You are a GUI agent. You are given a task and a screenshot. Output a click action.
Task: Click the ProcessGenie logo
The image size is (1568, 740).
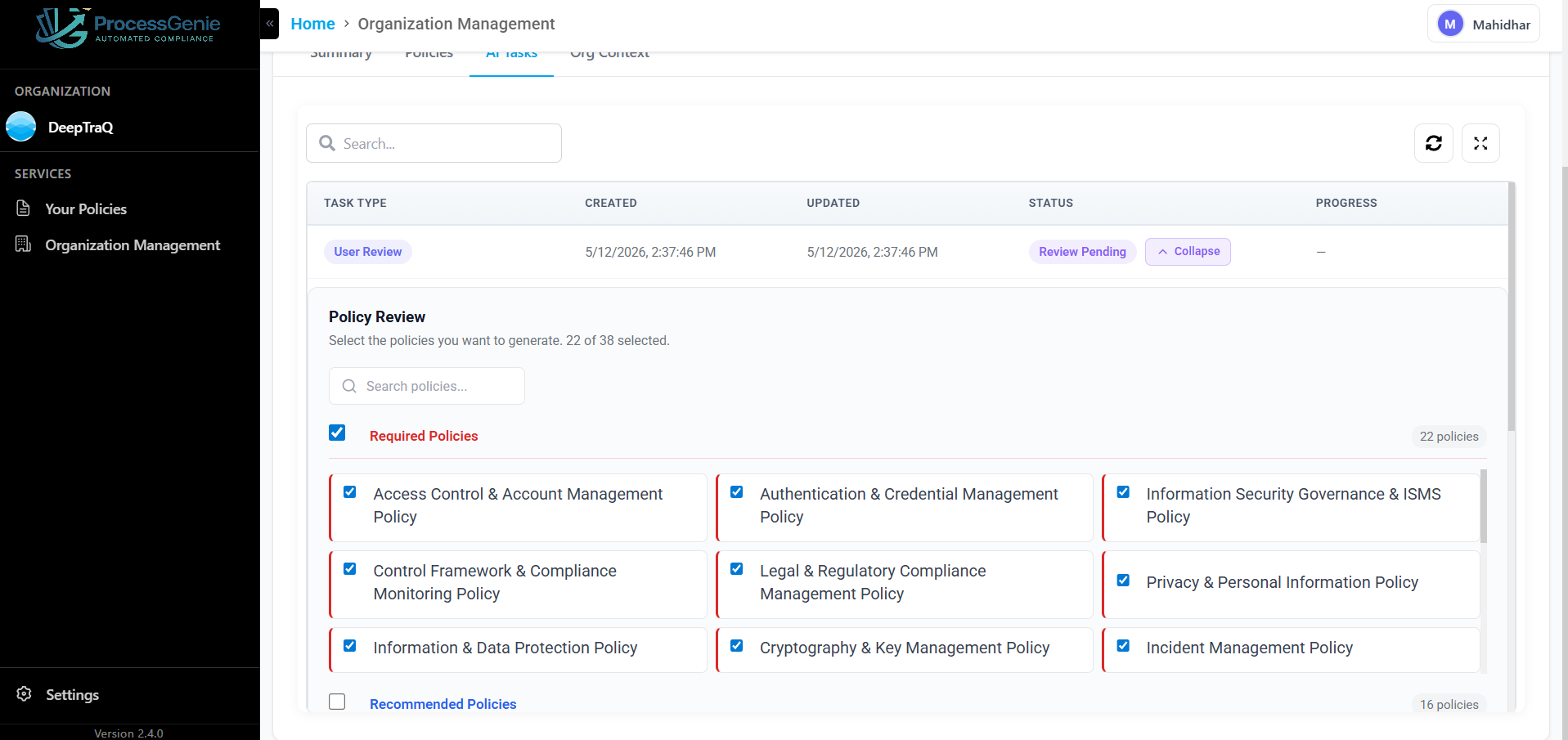(128, 29)
